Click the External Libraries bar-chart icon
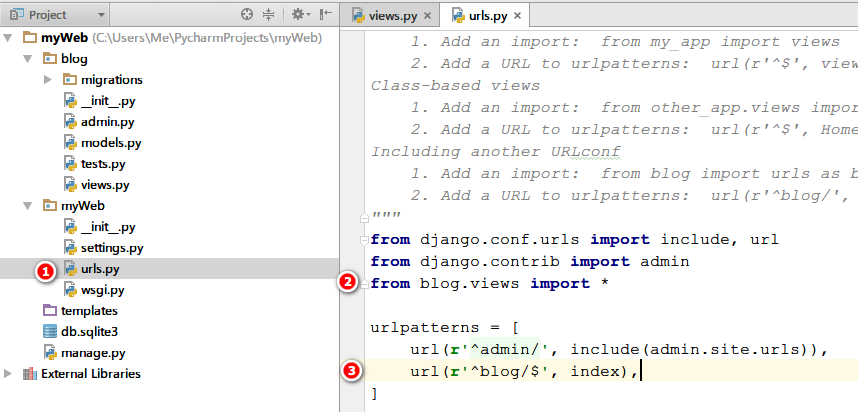 click(x=30, y=374)
